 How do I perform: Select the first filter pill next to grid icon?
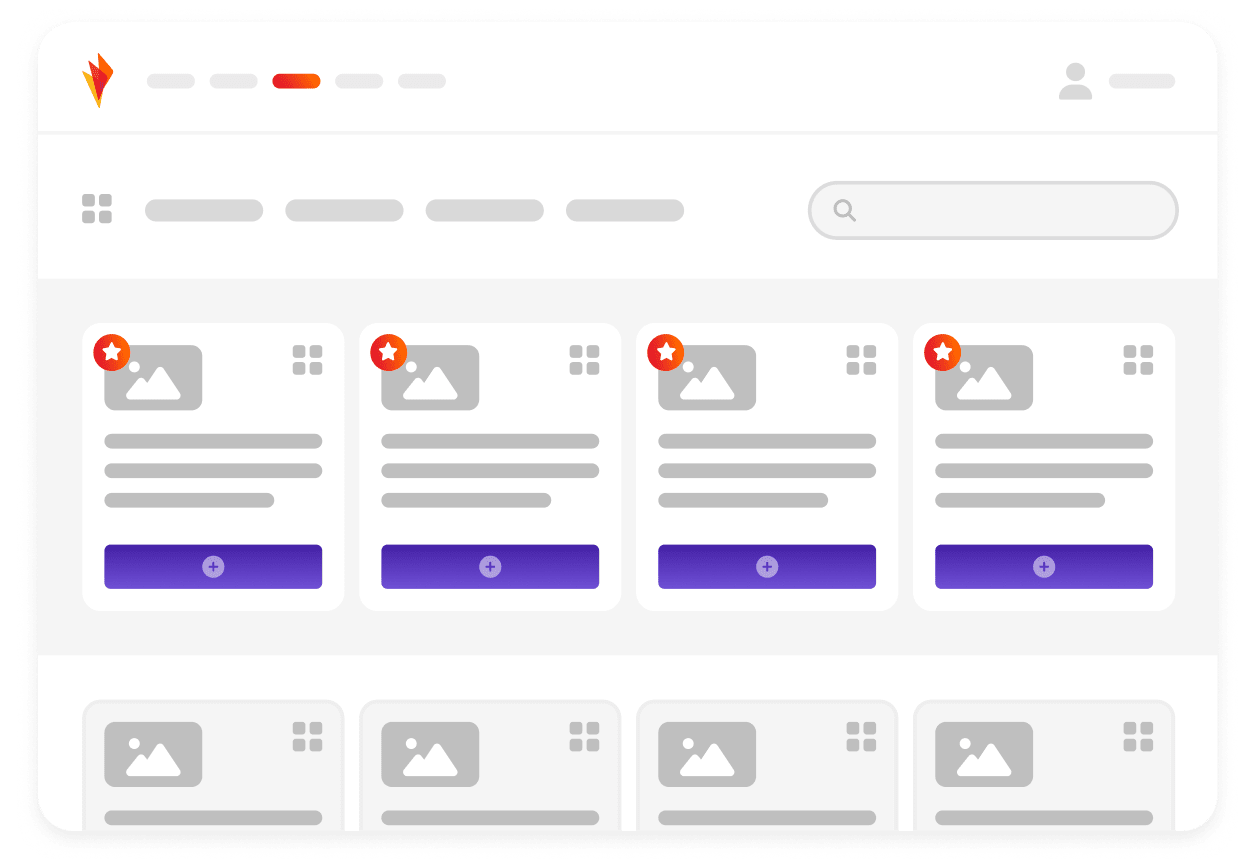[204, 210]
